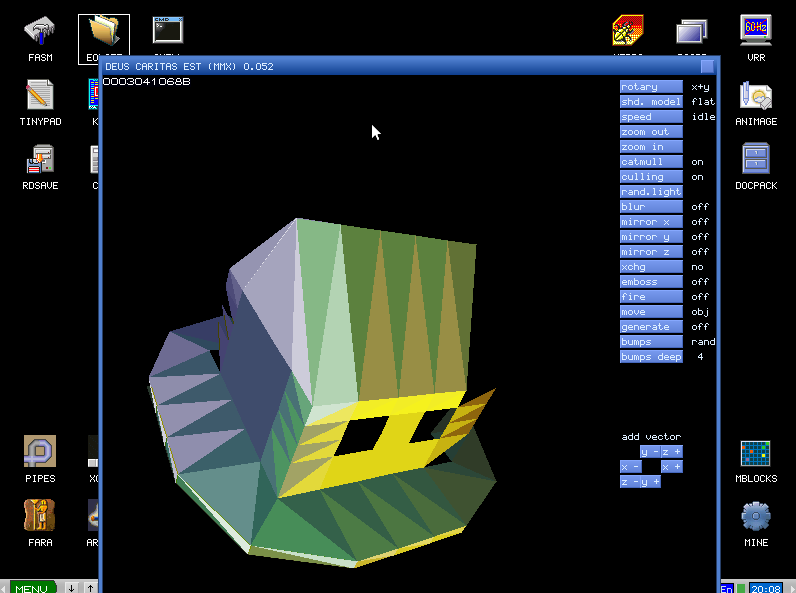Click the 'x +' add vector button
The width and height of the screenshot is (796, 593).
[672, 467]
